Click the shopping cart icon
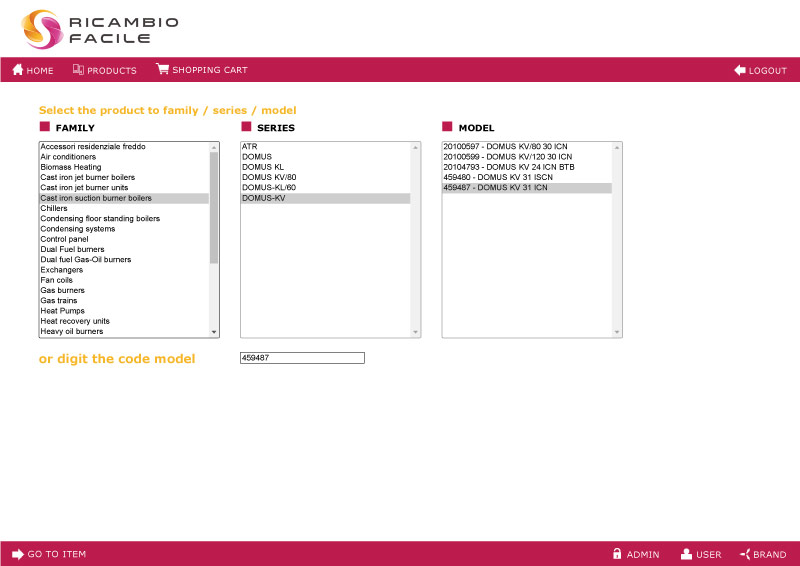 point(162,69)
